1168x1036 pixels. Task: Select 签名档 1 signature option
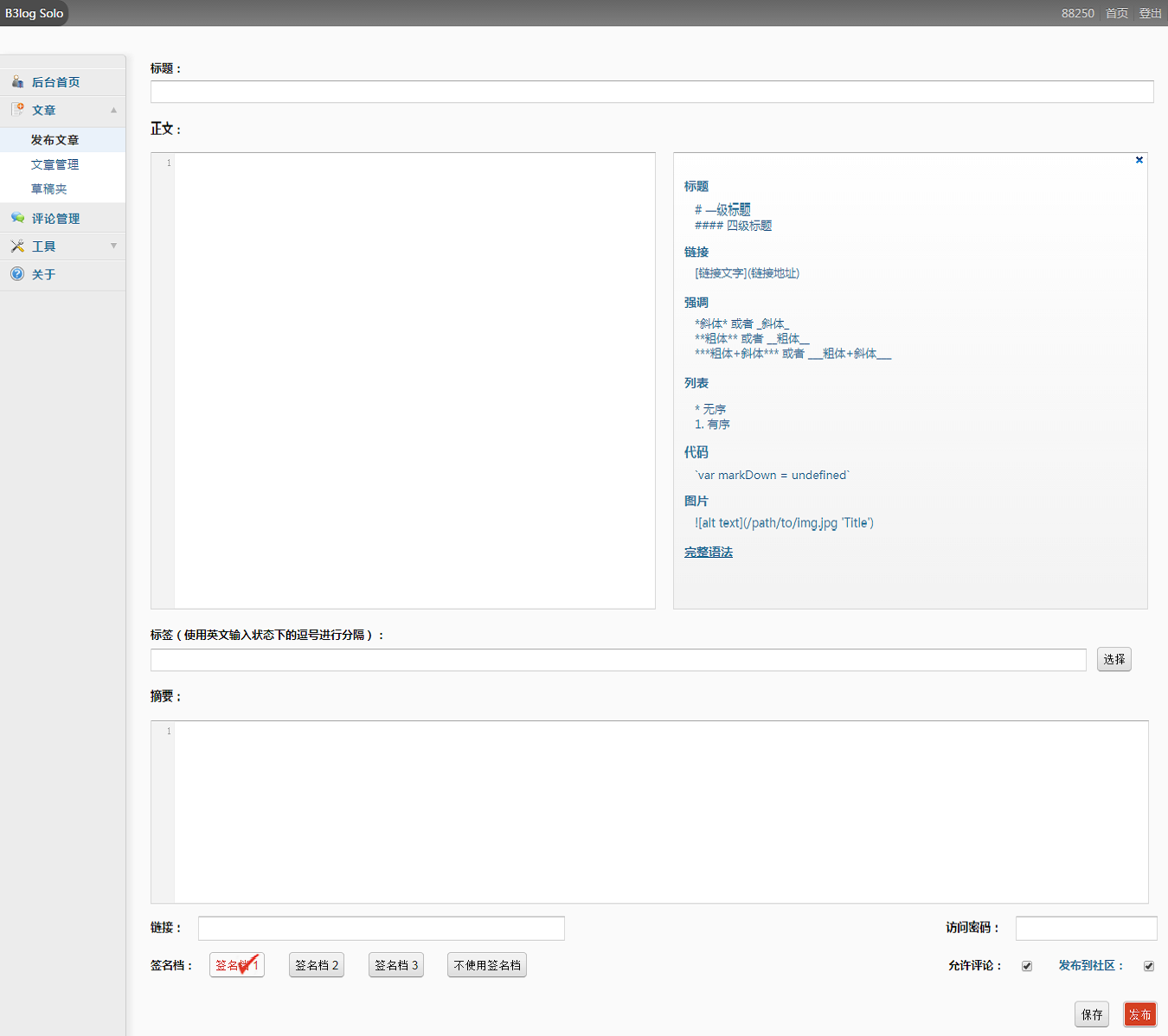(x=236, y=965)
